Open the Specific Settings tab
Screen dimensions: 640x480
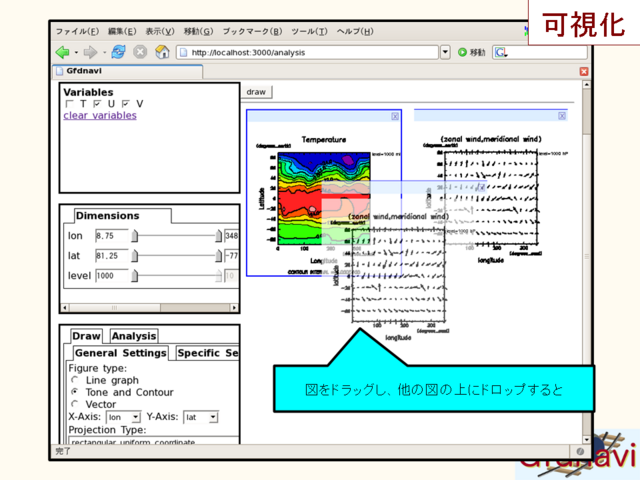coord(208,353)
